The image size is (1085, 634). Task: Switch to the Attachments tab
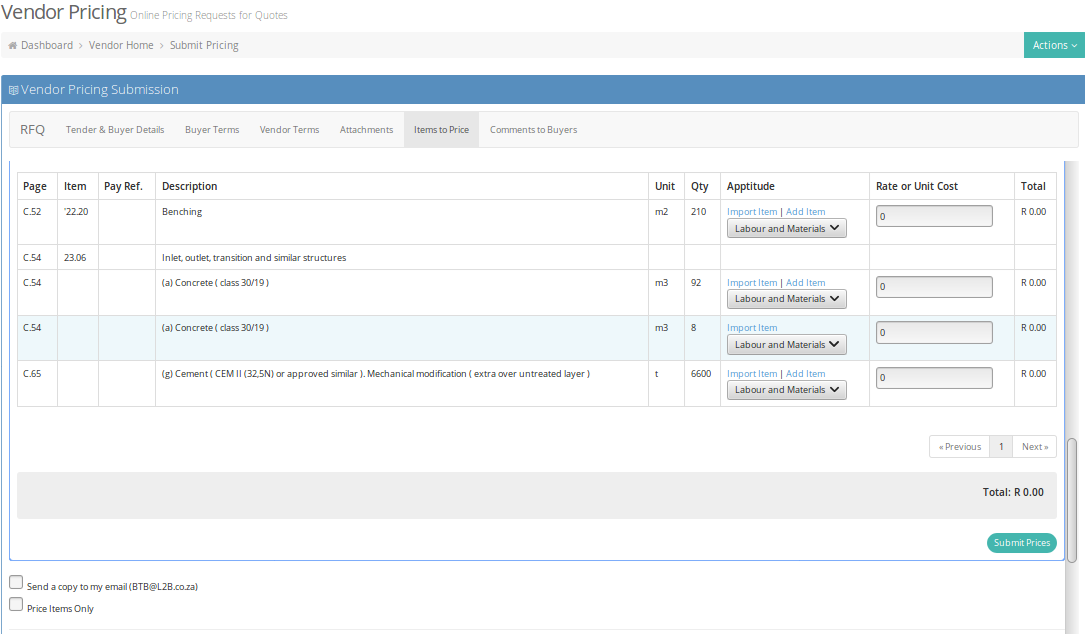tap(366, 129)
